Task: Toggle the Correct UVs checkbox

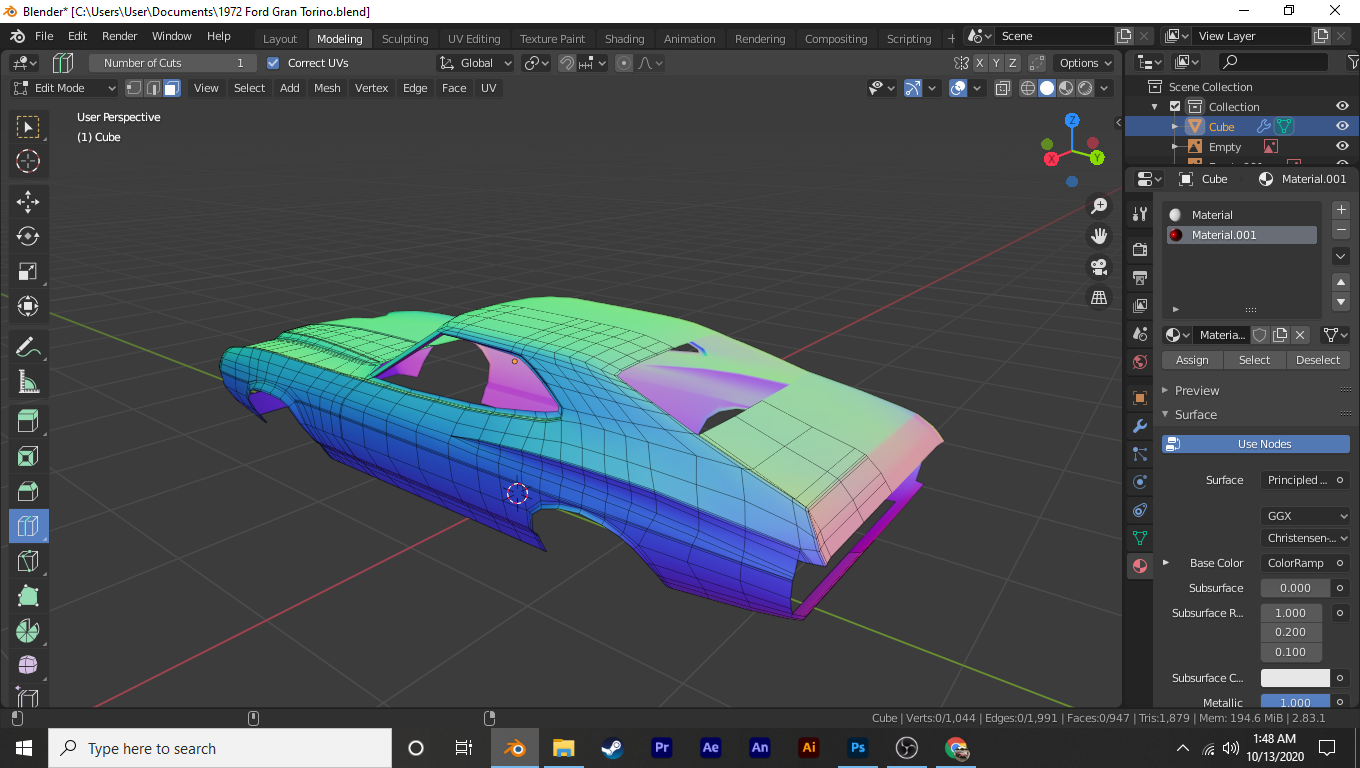Action: [273, 63]
